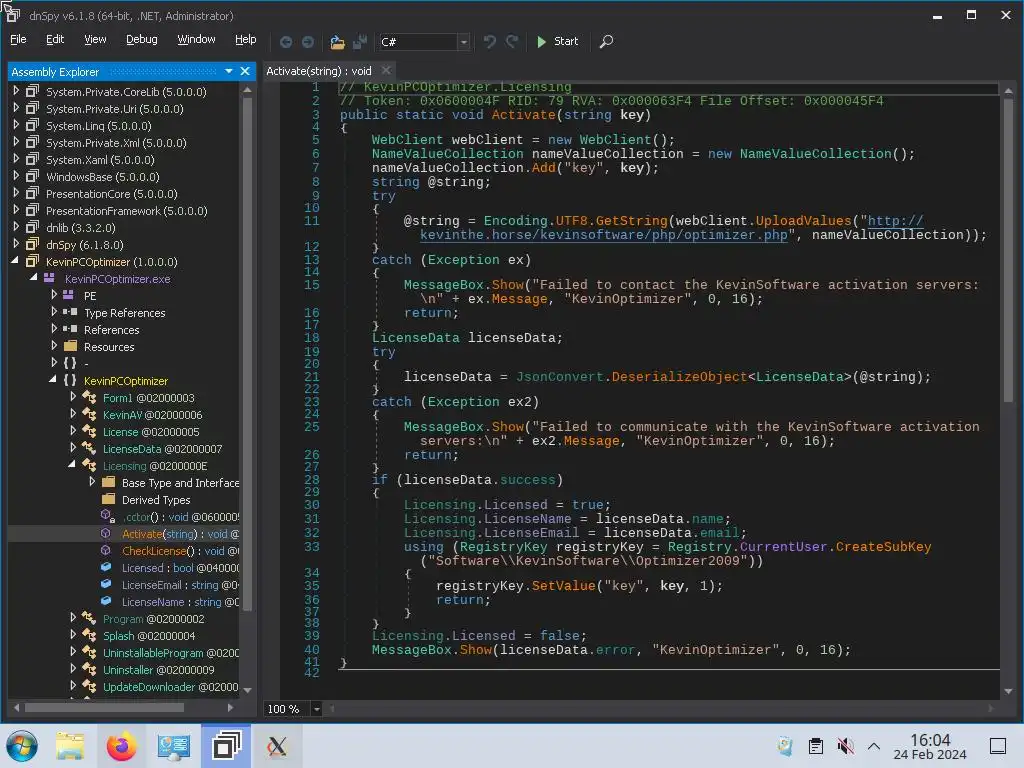Expand the PE node
1024x768 pixels.
pos(54,295)
